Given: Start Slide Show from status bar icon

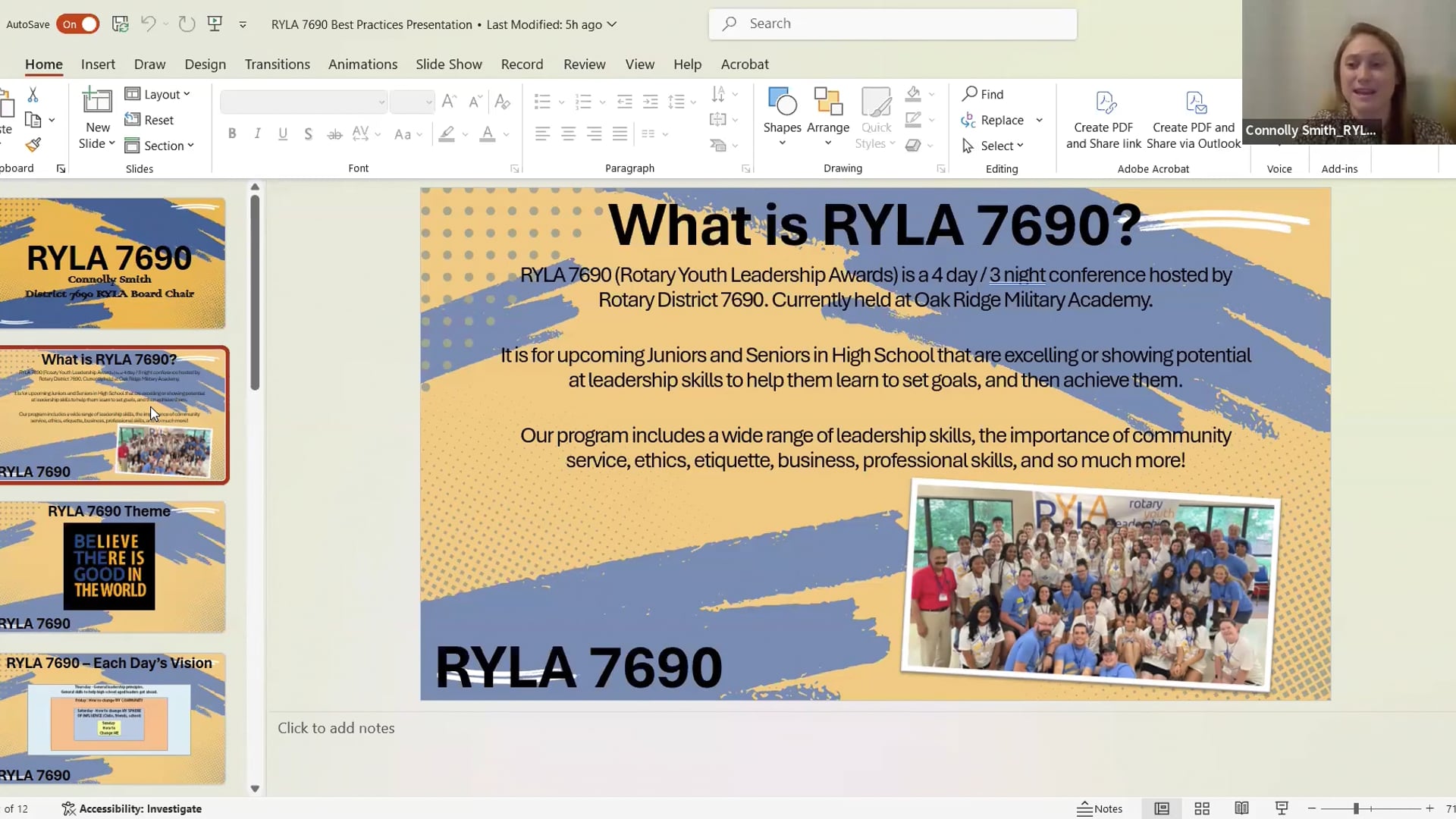Looking at the screenshot, I should click(x=1282, y=808).
